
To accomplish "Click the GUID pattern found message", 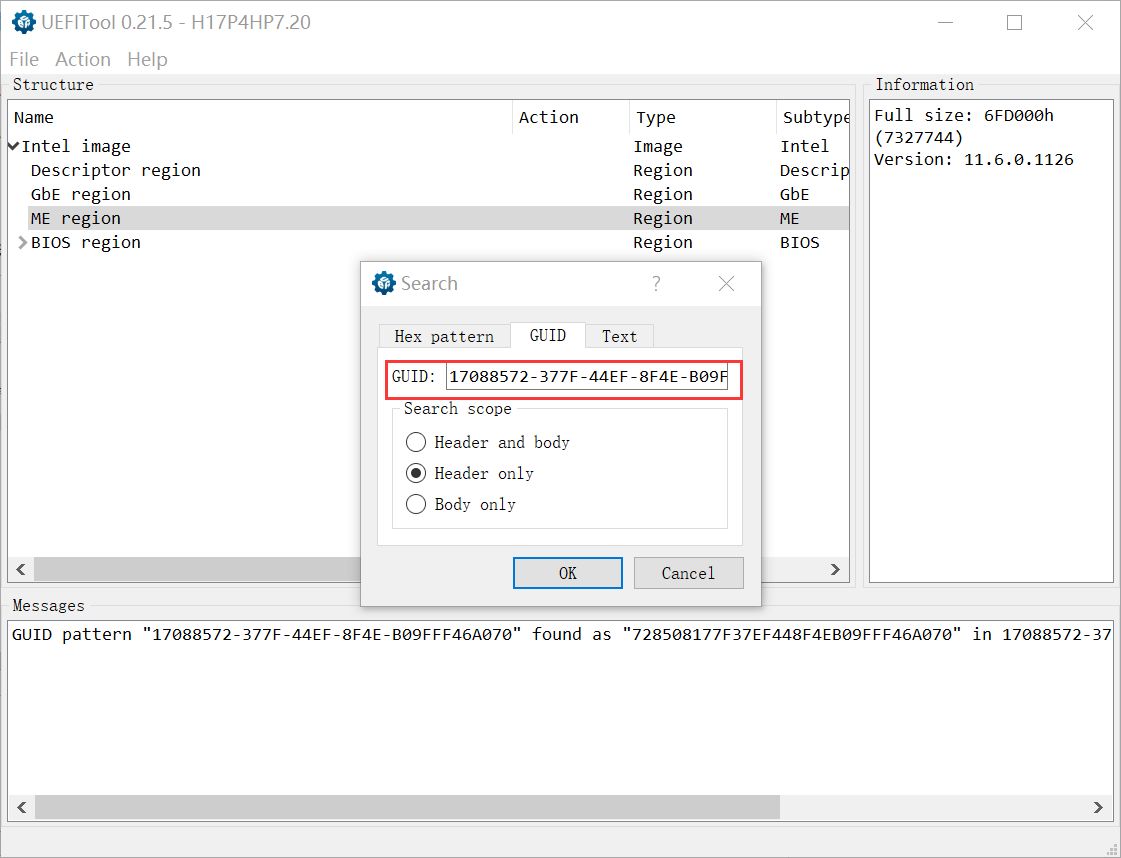I will tap(561, 634).
